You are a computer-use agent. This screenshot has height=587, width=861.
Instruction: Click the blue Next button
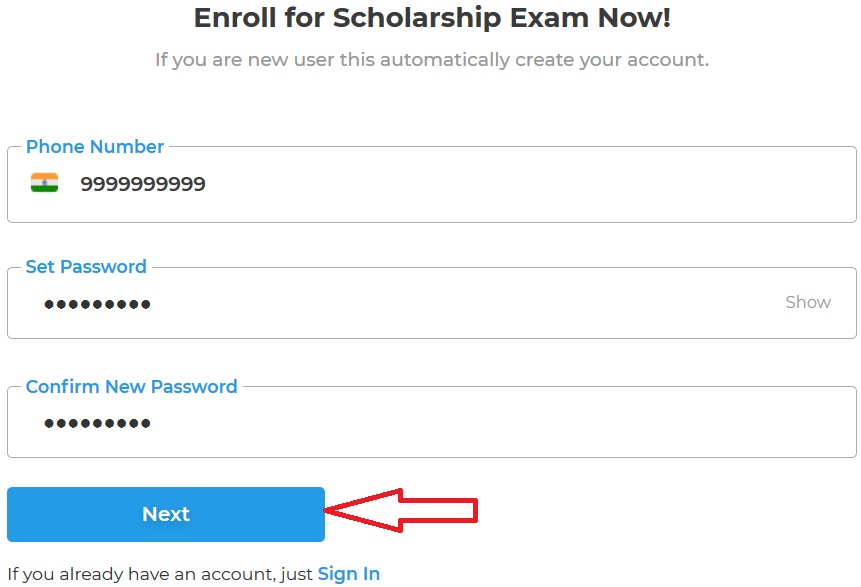166,514
